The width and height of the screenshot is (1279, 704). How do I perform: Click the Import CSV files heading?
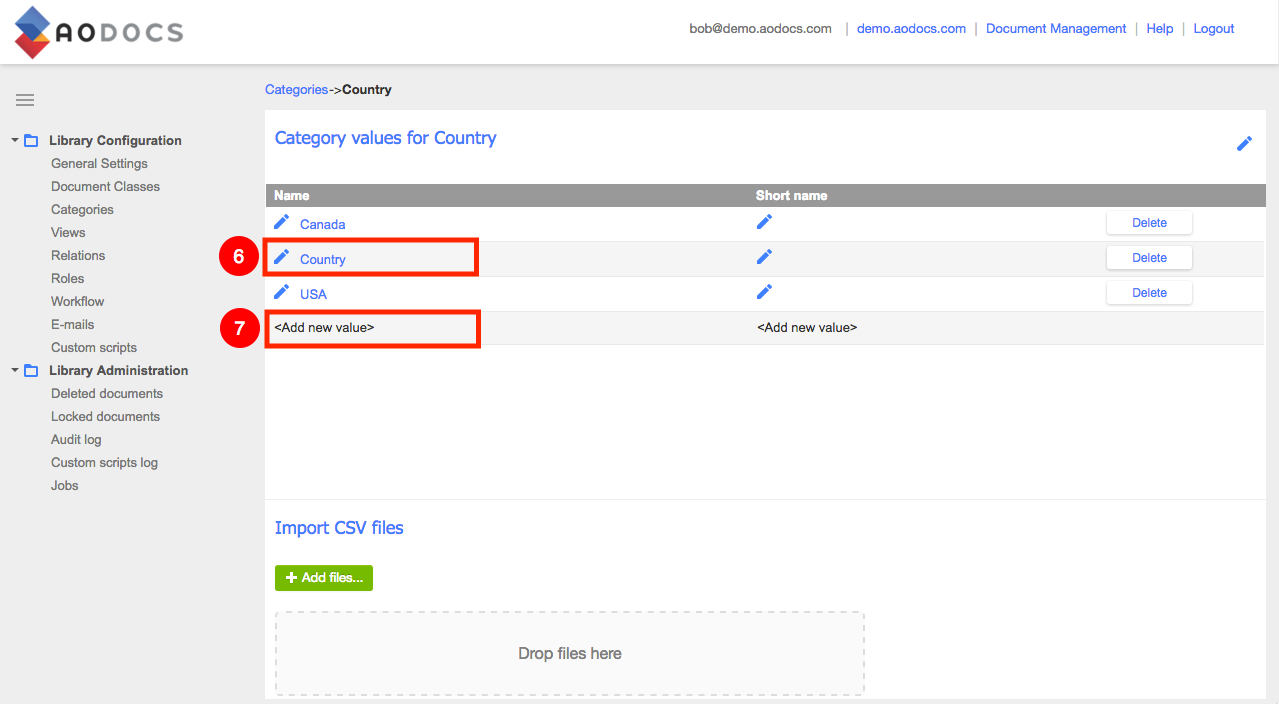click(x=339, y=528)
